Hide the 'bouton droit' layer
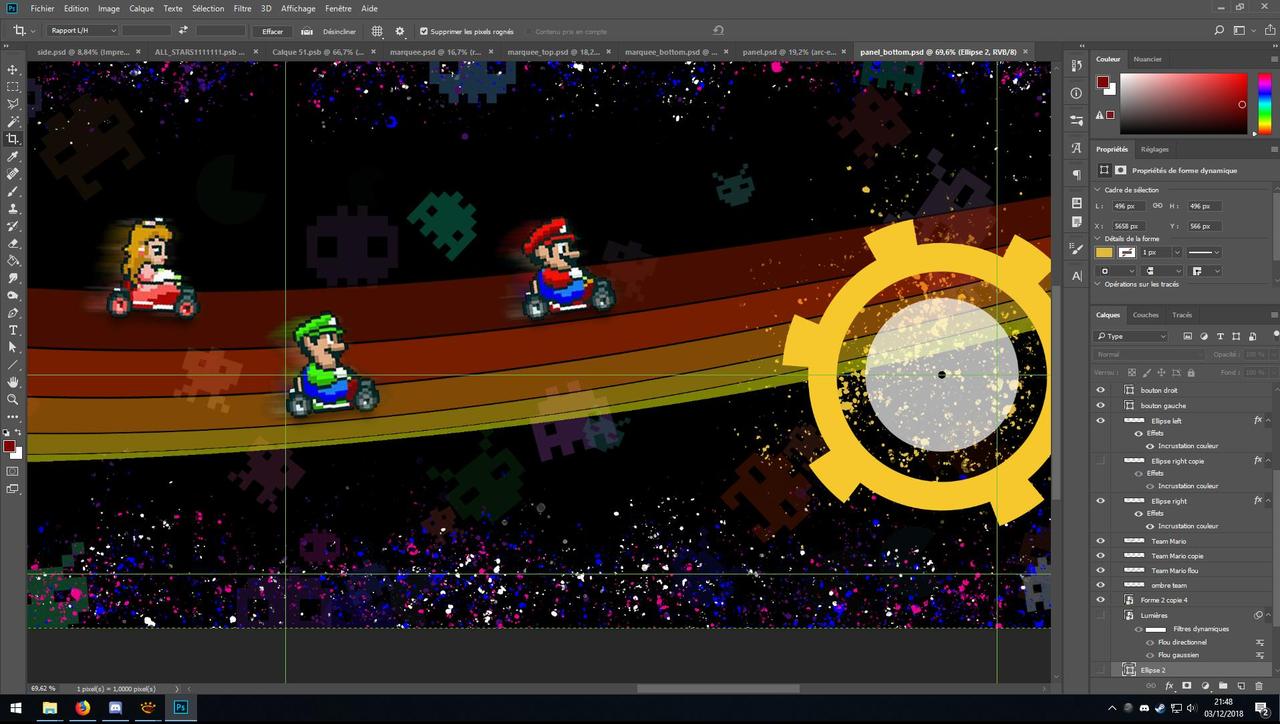This screenshot has width=1280, height=724. [x=1100, y=390]
